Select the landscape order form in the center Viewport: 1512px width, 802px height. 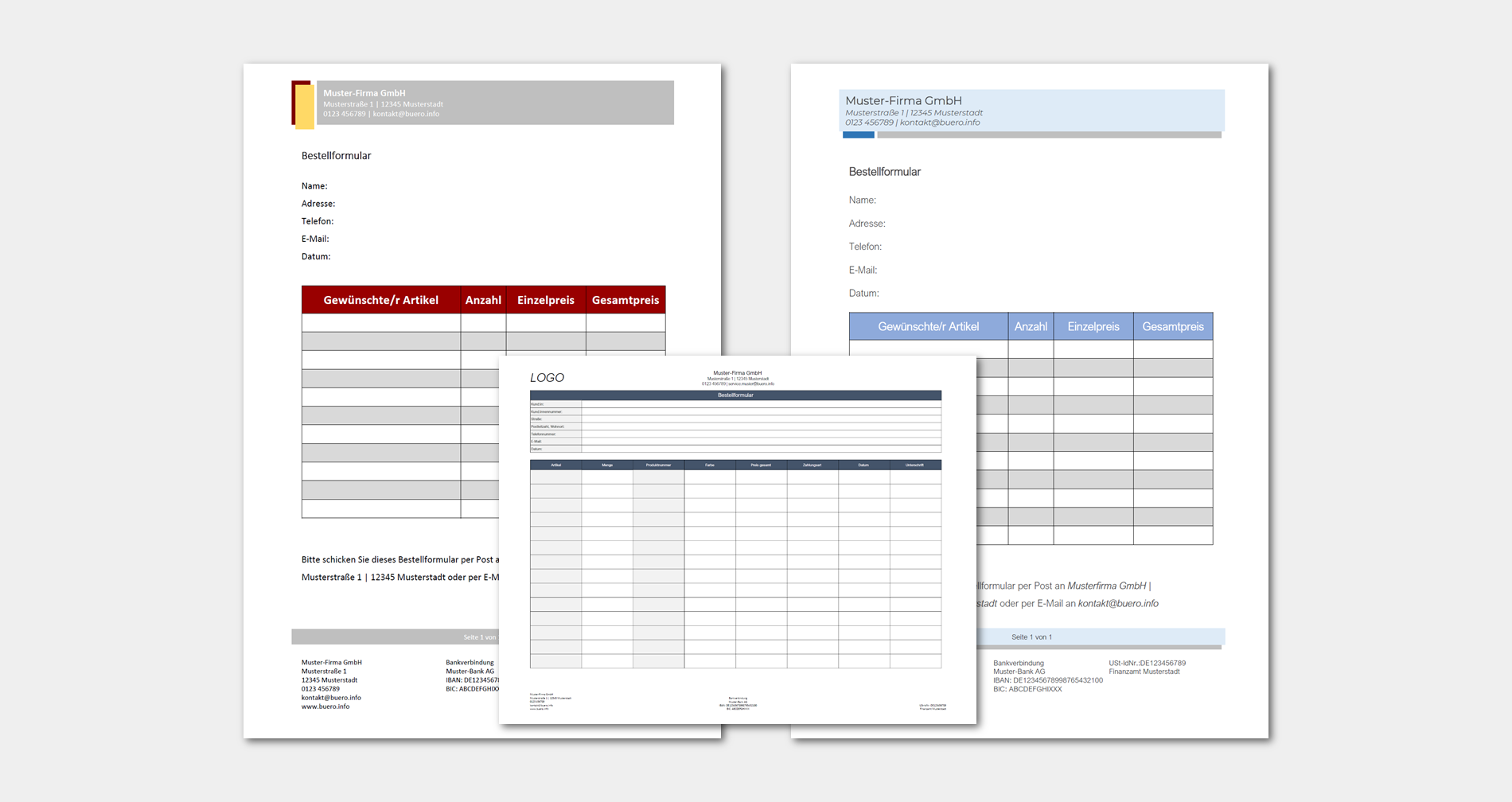[737, 539]
